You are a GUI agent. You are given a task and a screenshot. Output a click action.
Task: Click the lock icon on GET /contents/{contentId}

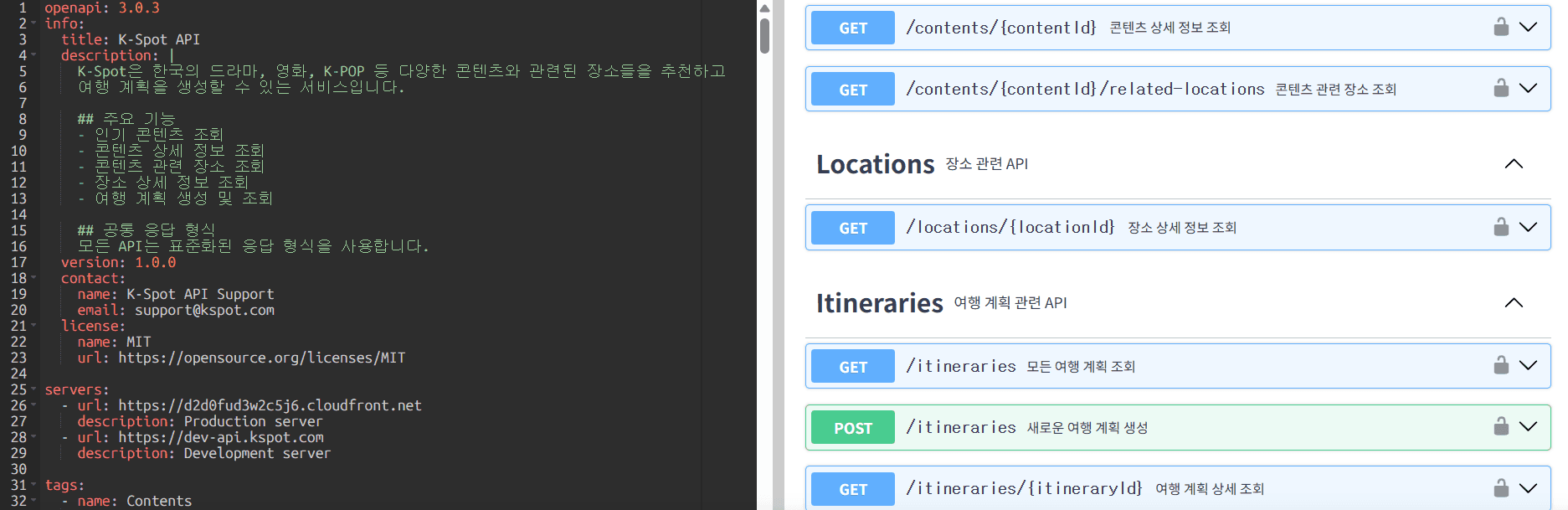pyautogui.click(x=1501, y=27)
